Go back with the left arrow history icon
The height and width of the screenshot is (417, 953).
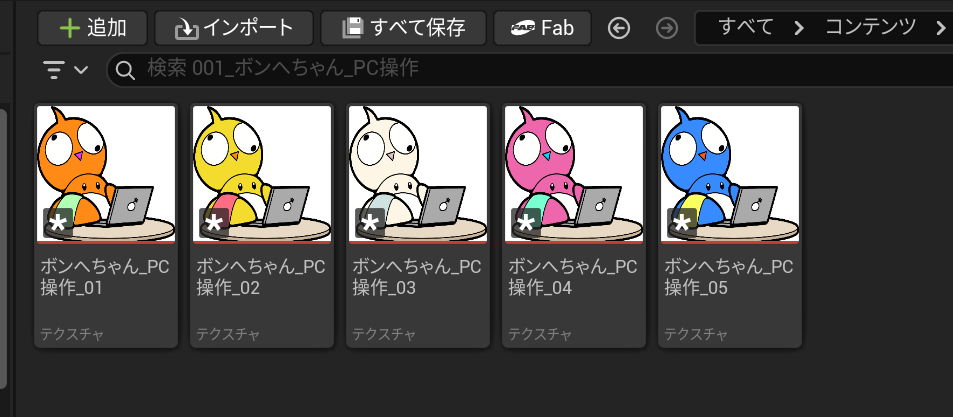619,28
